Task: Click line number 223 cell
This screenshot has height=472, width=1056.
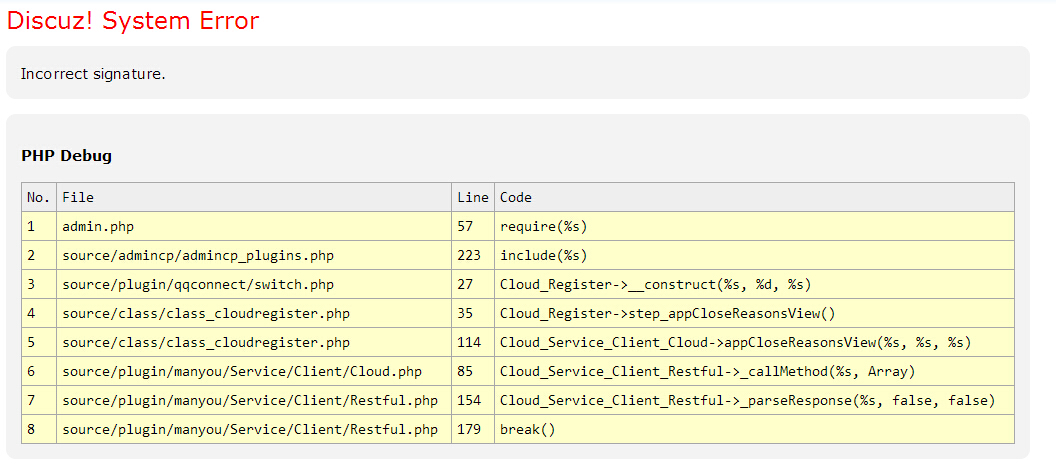Action: pos(469,255)
